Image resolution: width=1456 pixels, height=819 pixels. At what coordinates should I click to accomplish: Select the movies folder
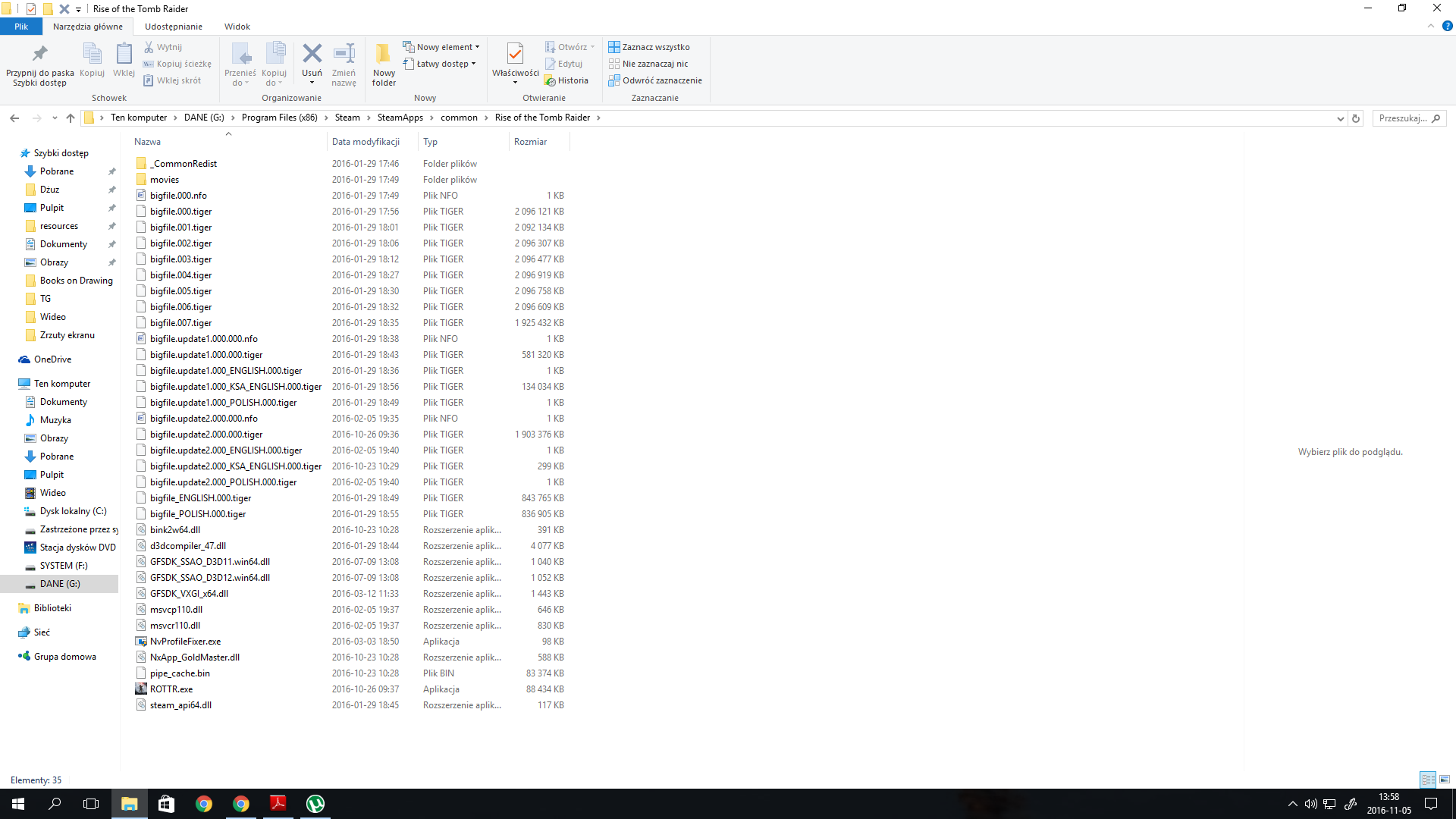tap(165, 180)
